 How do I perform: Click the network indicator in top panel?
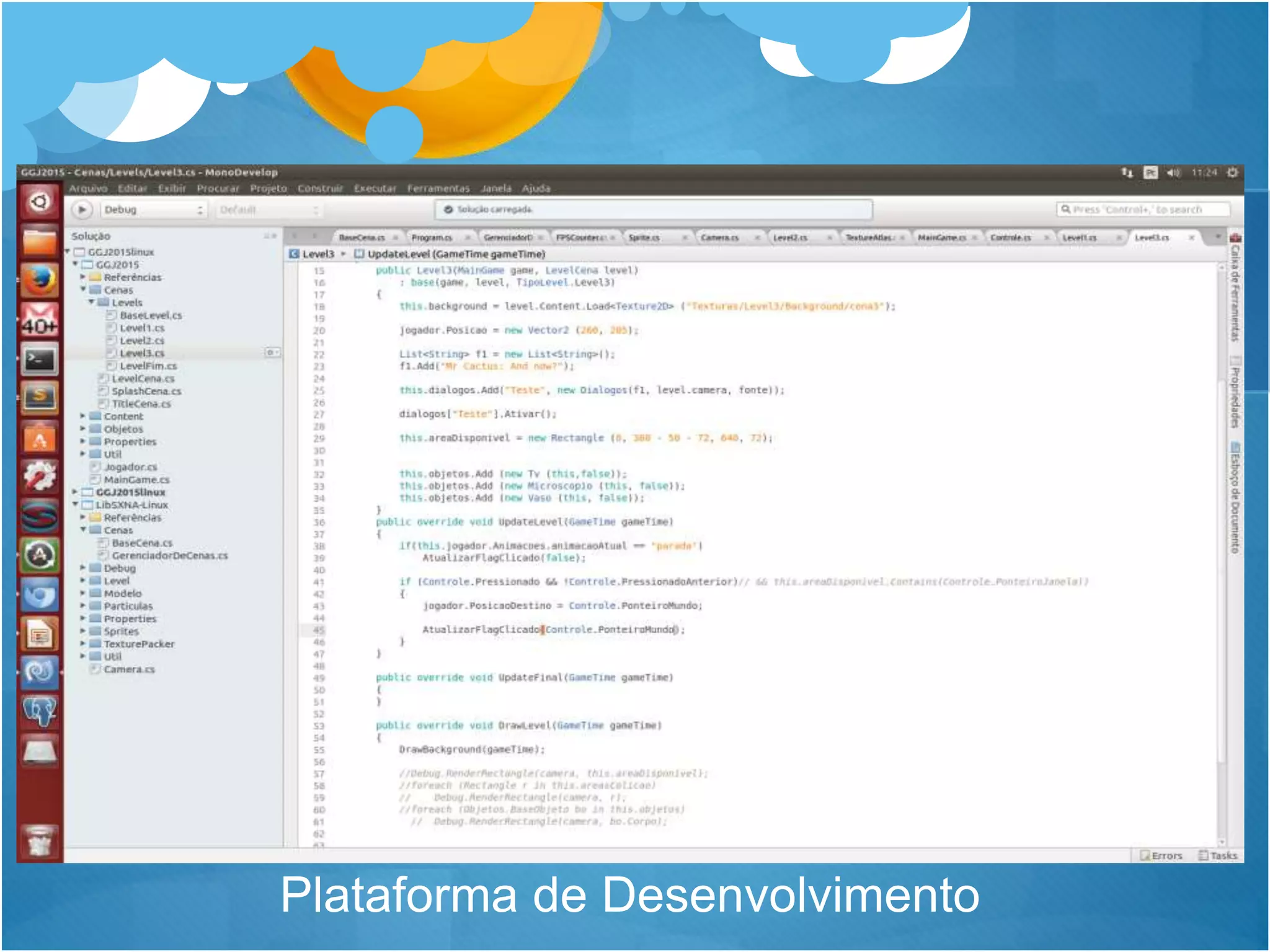coord(1127,172)
